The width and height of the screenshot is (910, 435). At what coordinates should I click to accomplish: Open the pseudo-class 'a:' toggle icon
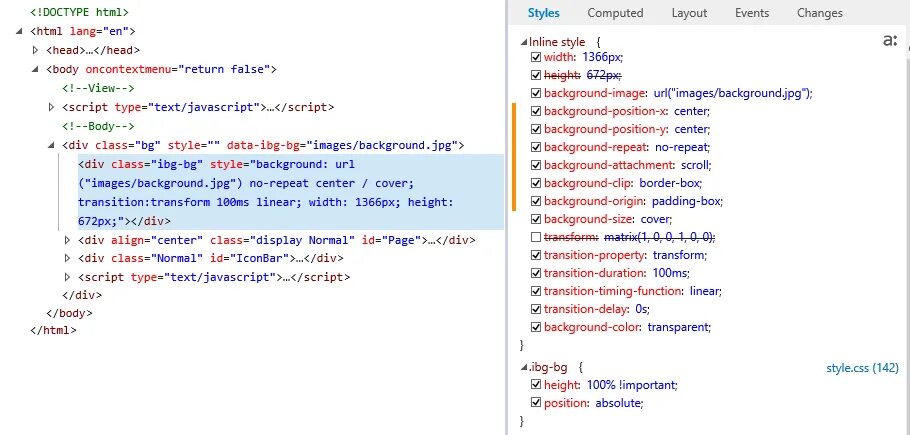click(890, 40)
